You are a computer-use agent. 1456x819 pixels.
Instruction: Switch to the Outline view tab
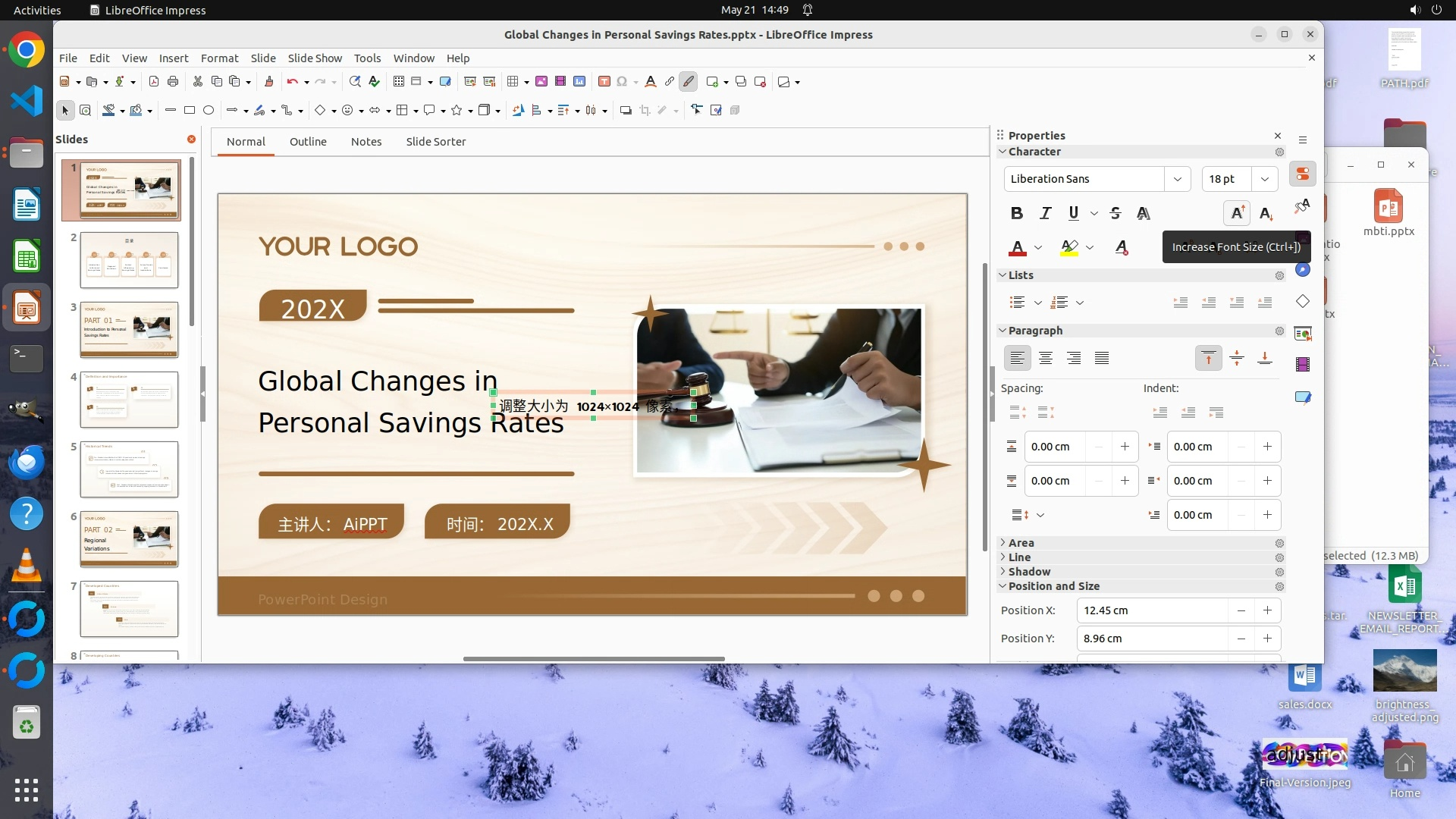[308, 142]
